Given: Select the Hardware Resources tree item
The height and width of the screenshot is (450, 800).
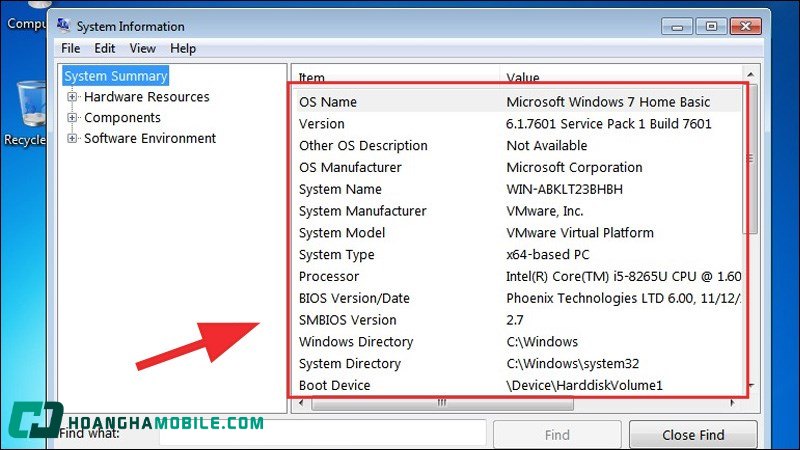Looking at the screenshot, I should (147, 96).
